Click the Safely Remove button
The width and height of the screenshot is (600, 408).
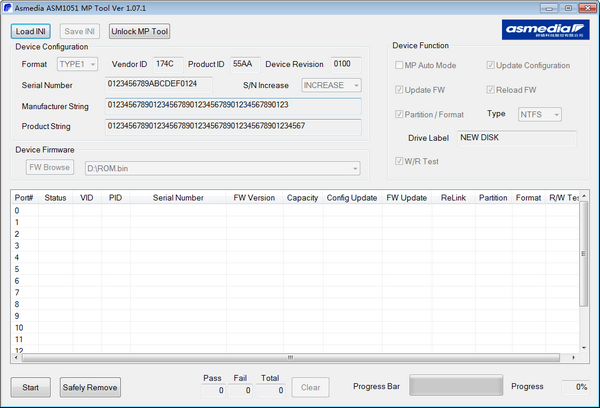90,387
